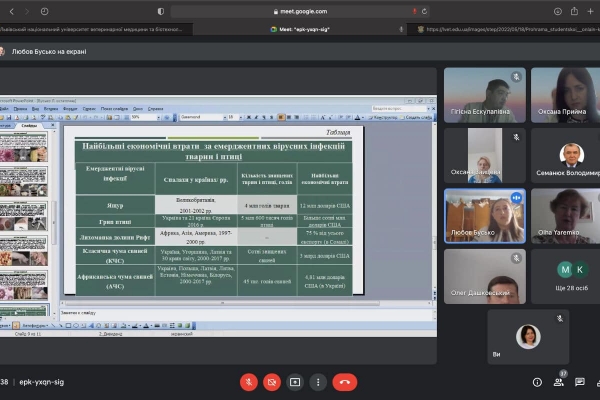600x400 pixels.
Task: Click the meeting code epk-yxqn-sig
Action: [x=42, y=382]
